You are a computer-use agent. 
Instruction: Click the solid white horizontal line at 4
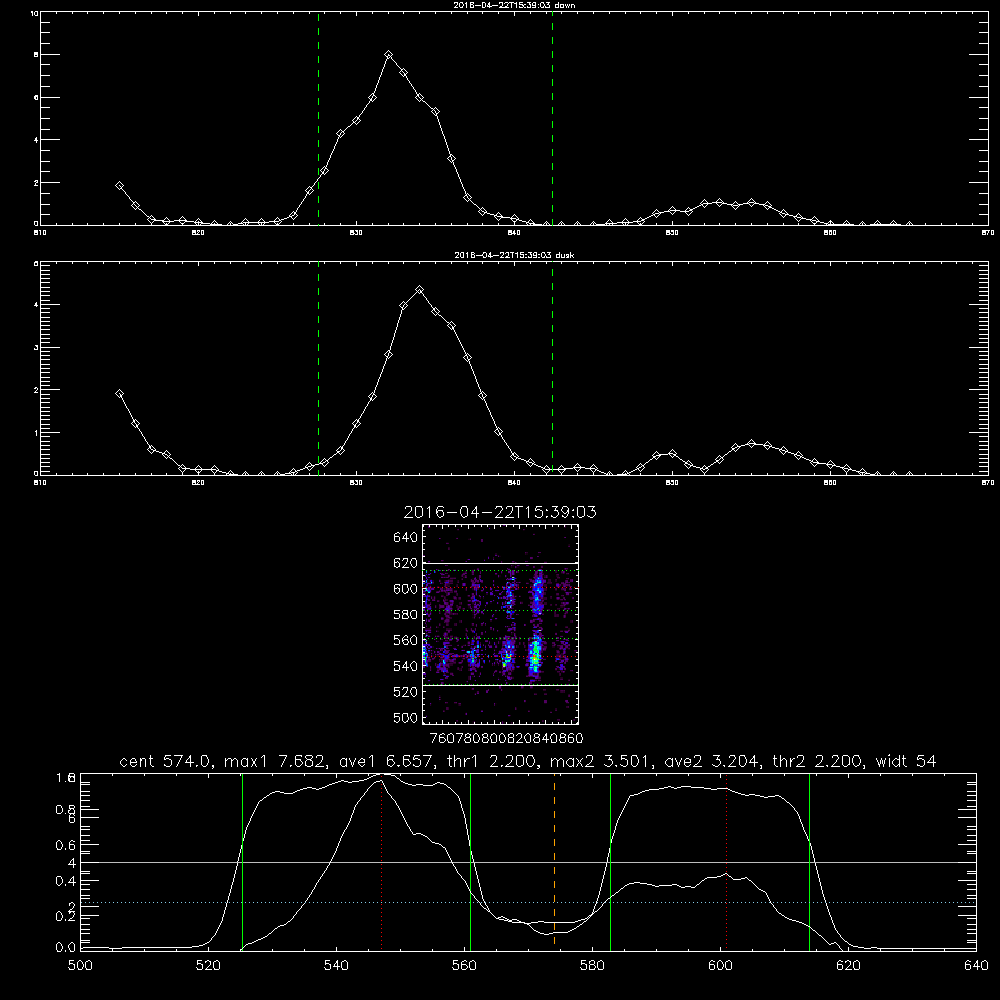pyautogui.click(x=529, y=862)
